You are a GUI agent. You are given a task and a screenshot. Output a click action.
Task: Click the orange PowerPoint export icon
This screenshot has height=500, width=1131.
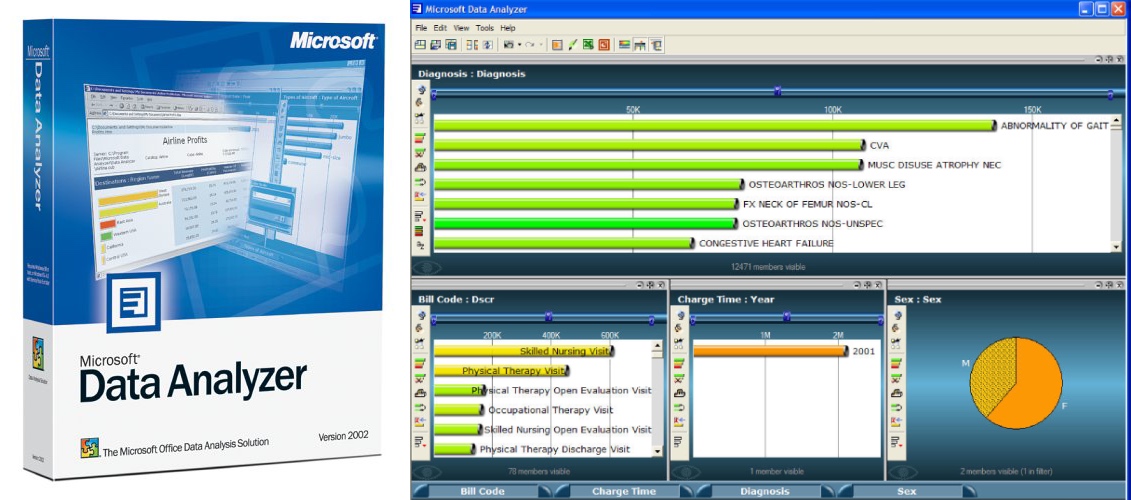[x=604, y=45]
